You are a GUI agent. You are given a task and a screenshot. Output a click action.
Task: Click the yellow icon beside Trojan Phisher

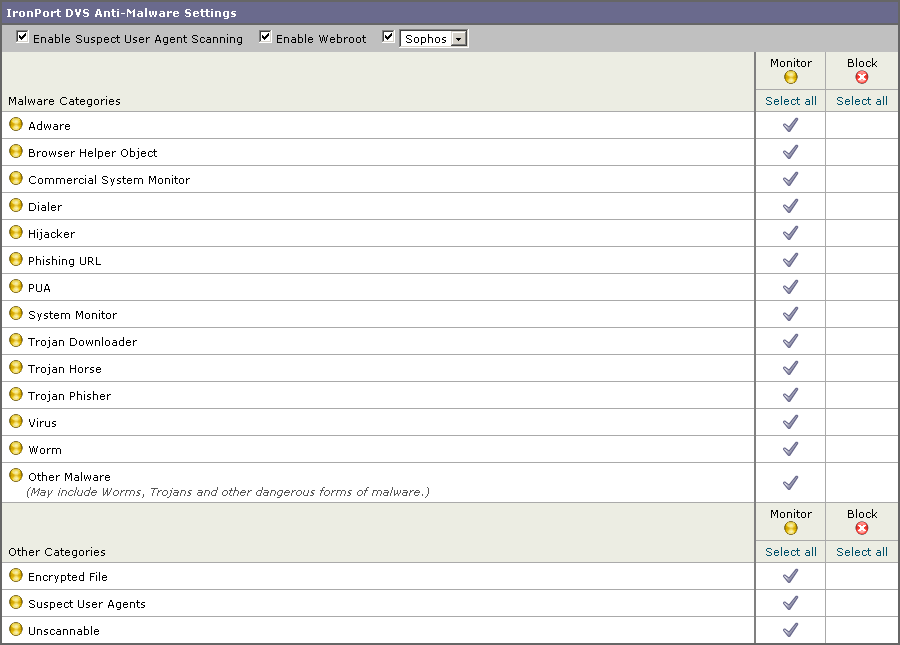click(16, 394)
